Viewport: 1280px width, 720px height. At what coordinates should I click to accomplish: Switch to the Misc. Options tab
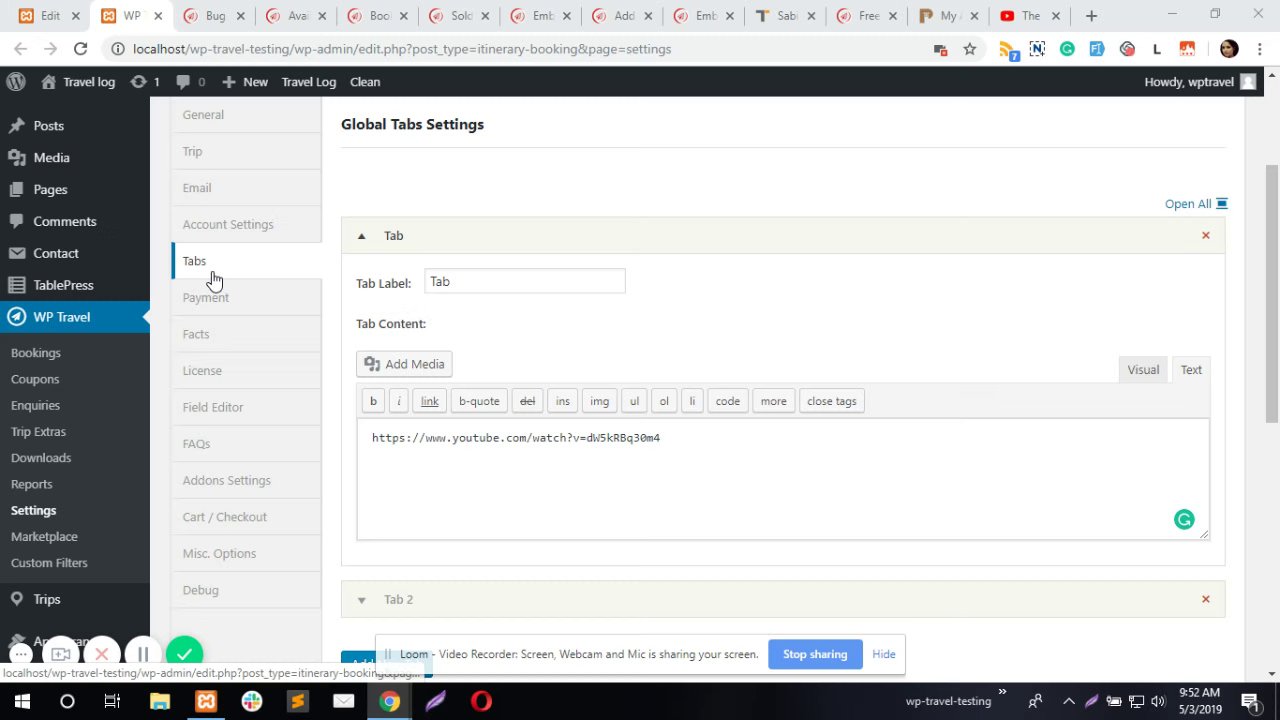247,554
